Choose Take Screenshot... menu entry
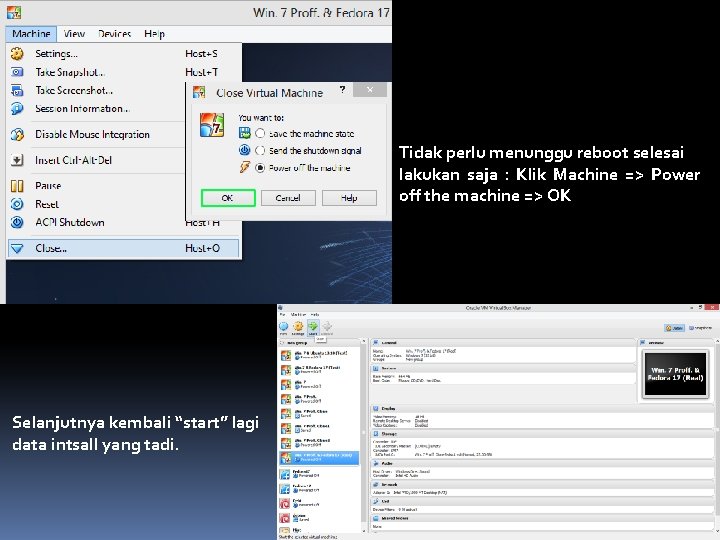The image size is (720, 540). pos(96,90)
